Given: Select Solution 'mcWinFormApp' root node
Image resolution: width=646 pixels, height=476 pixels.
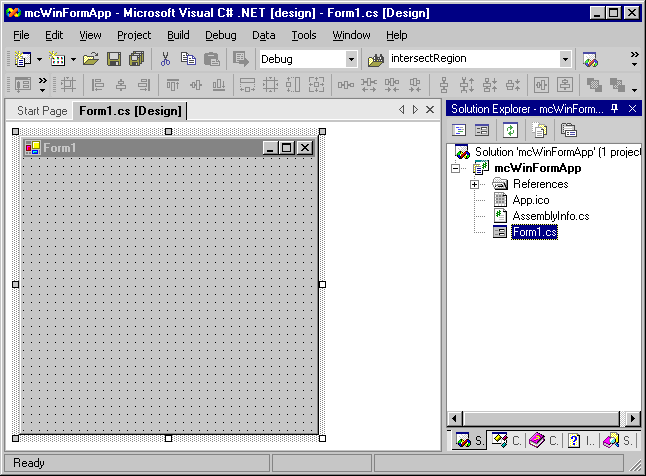Looking at the screenshot, I should tap(557, 152).
